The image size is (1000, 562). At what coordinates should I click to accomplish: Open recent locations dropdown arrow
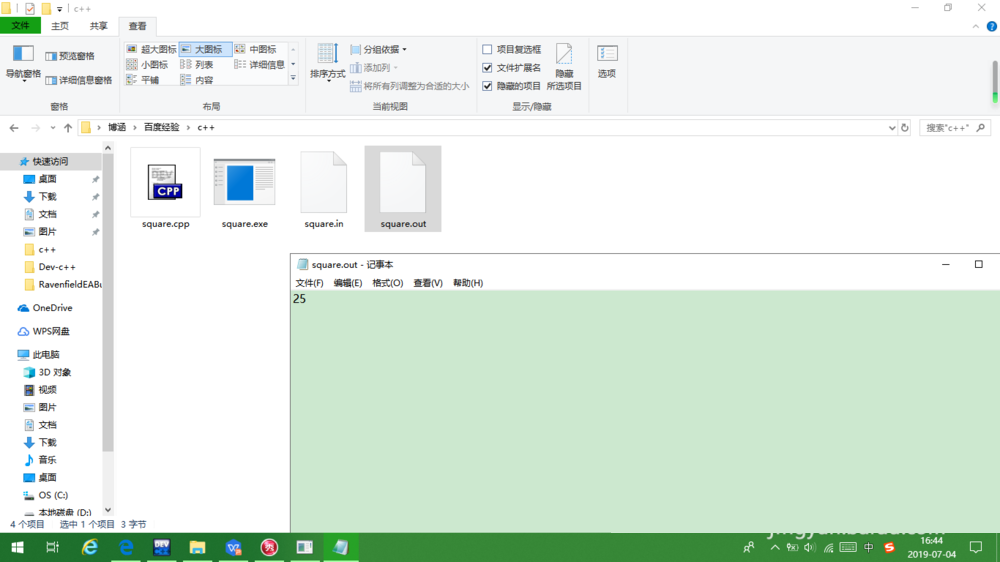click(52, 128)
